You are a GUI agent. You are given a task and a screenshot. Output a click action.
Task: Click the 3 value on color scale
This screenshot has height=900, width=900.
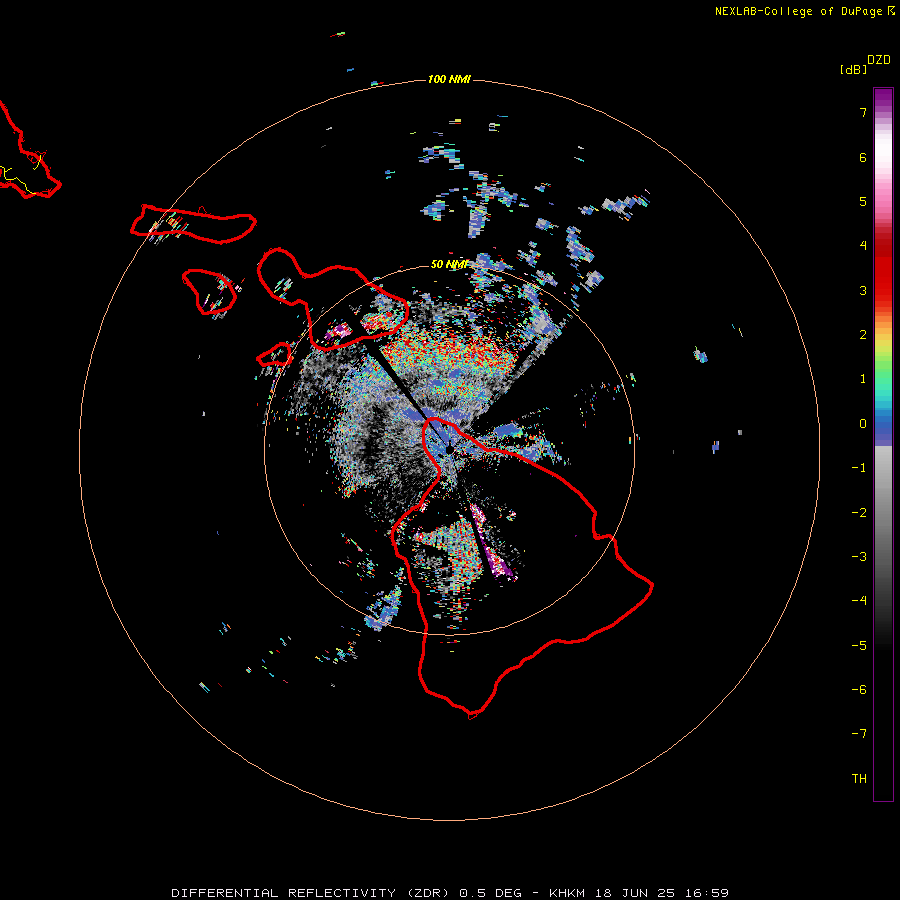pyautogui.click(x=863, y=290)
